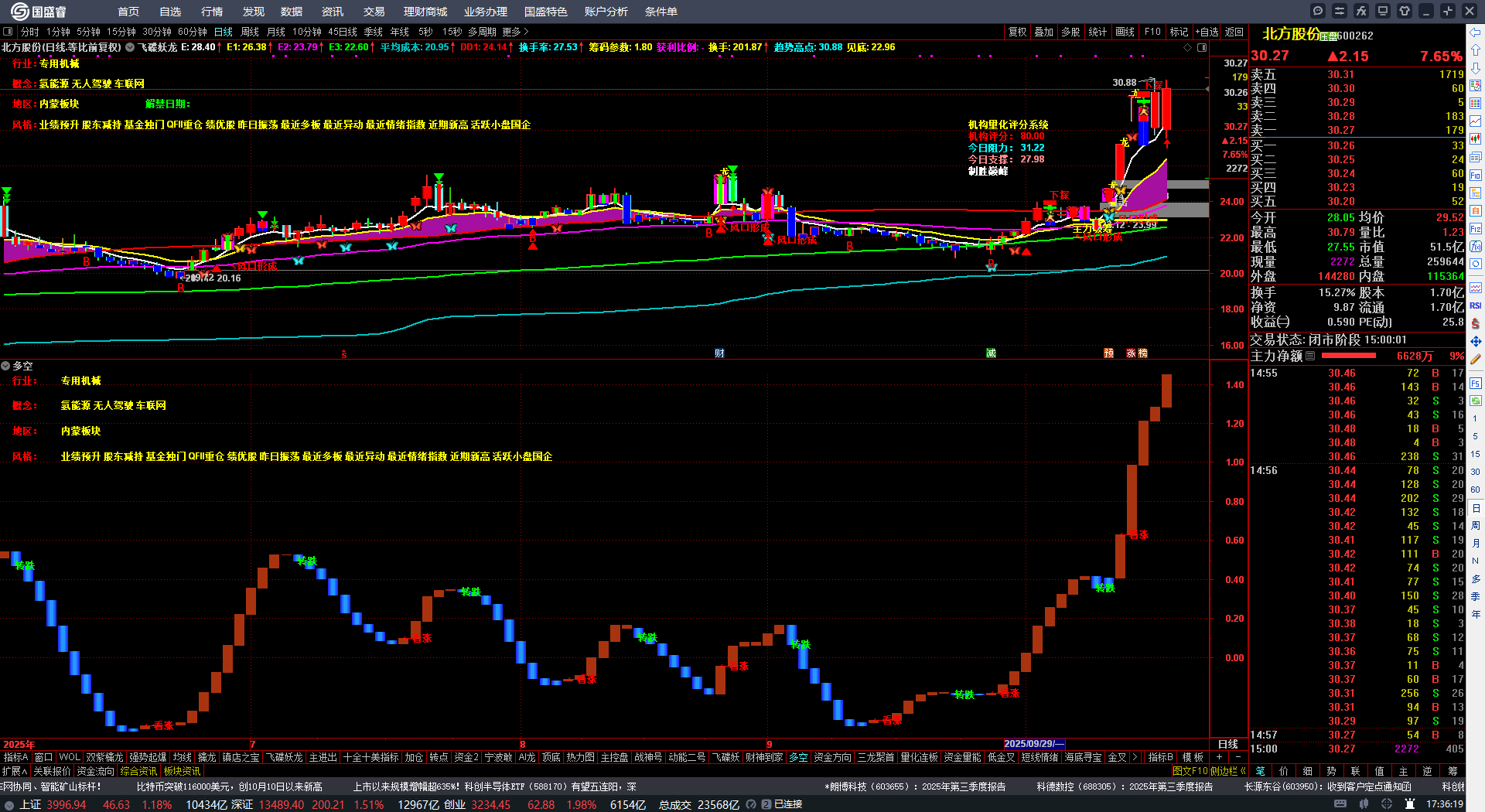This screenshot has height=812, width=1485.
Task: Switch chart to 分时 view
Action: (x=30, y=32)
